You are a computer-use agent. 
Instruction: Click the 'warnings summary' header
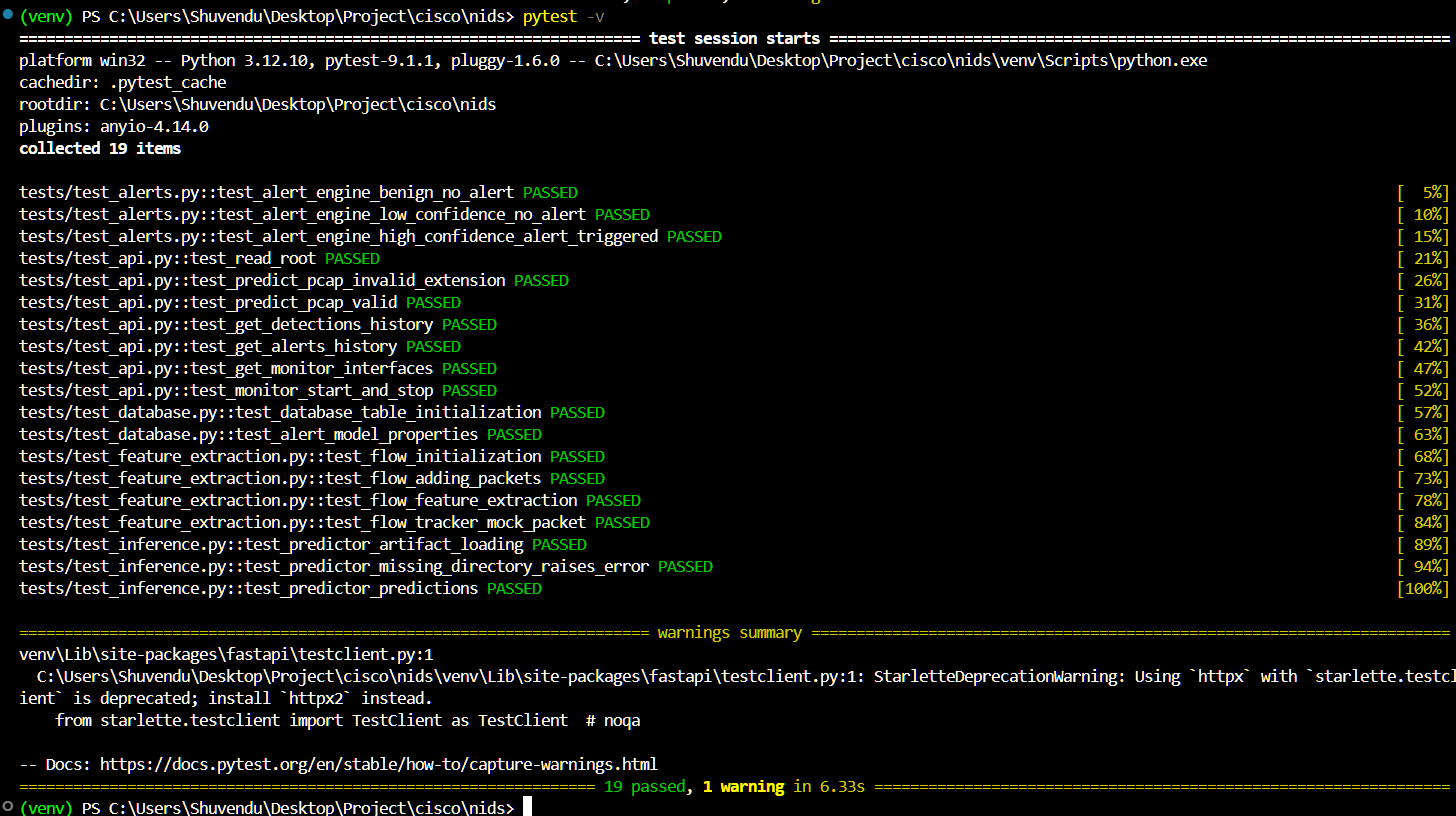click(730, 633)
